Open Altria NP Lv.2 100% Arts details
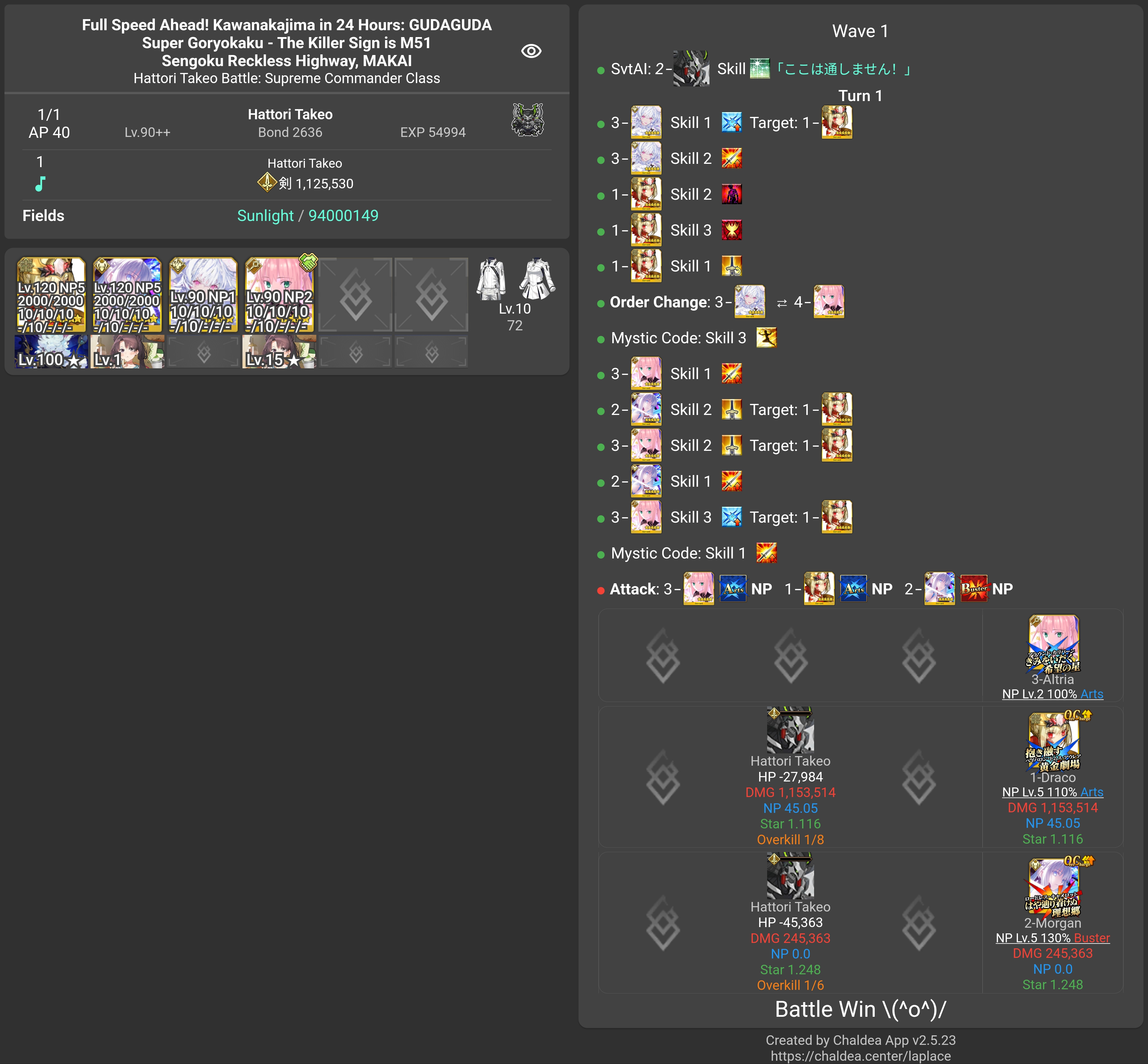The width and height of the screenshot is (1148, 1064). click(1052, 694)
